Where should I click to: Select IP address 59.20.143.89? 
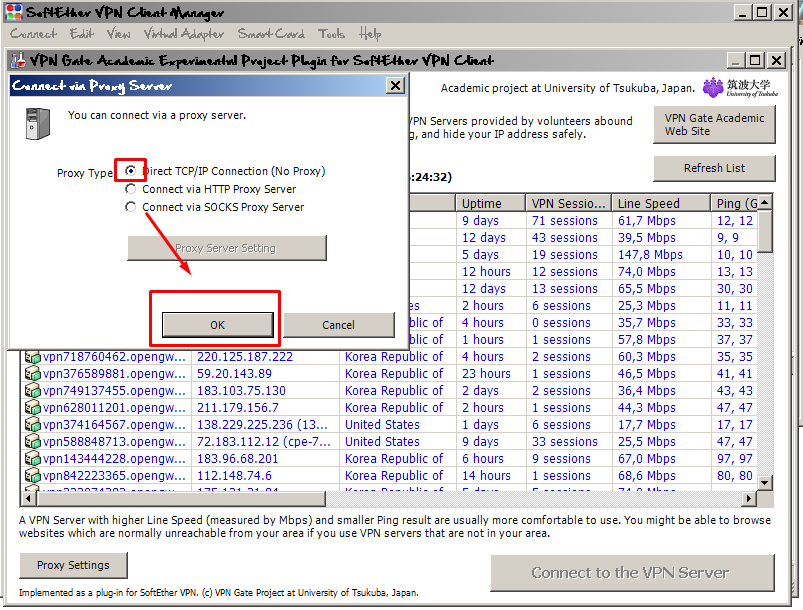tap(235, 373)
